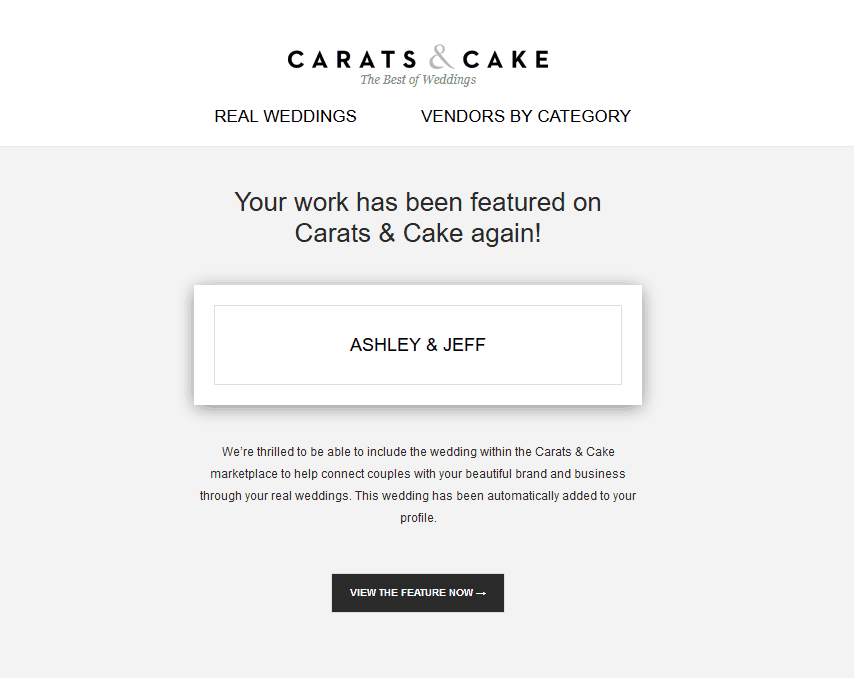Select the Ashley & Jeff wedding title
Screen dimensions: 854x678
pyautogui.click(x=418, y=345)
